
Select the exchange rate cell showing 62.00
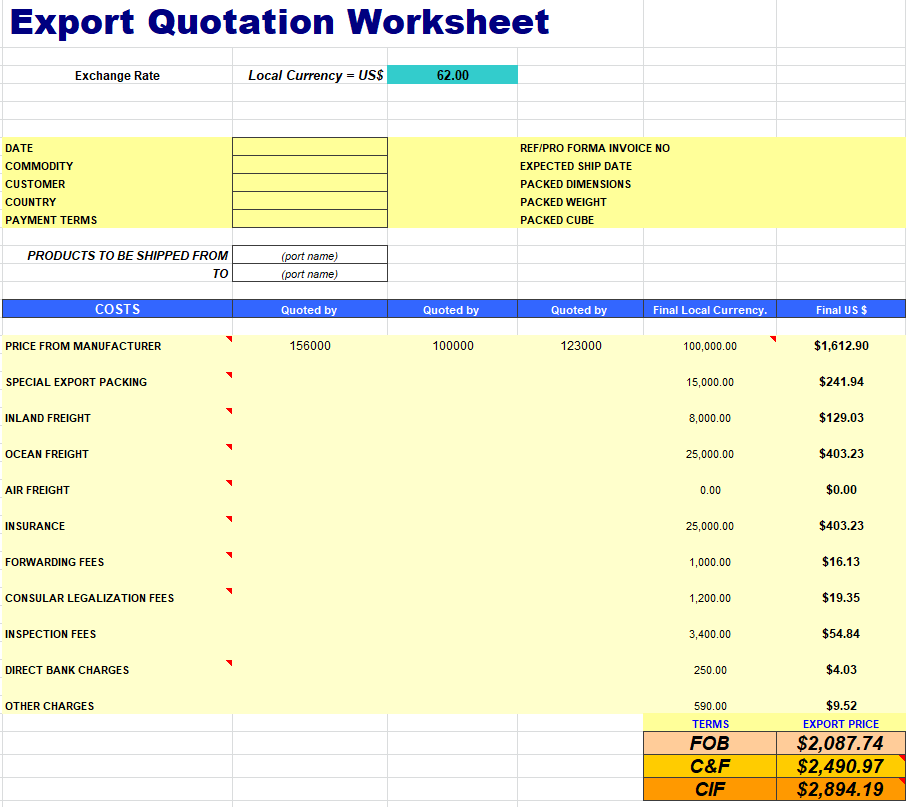point(452,75)
